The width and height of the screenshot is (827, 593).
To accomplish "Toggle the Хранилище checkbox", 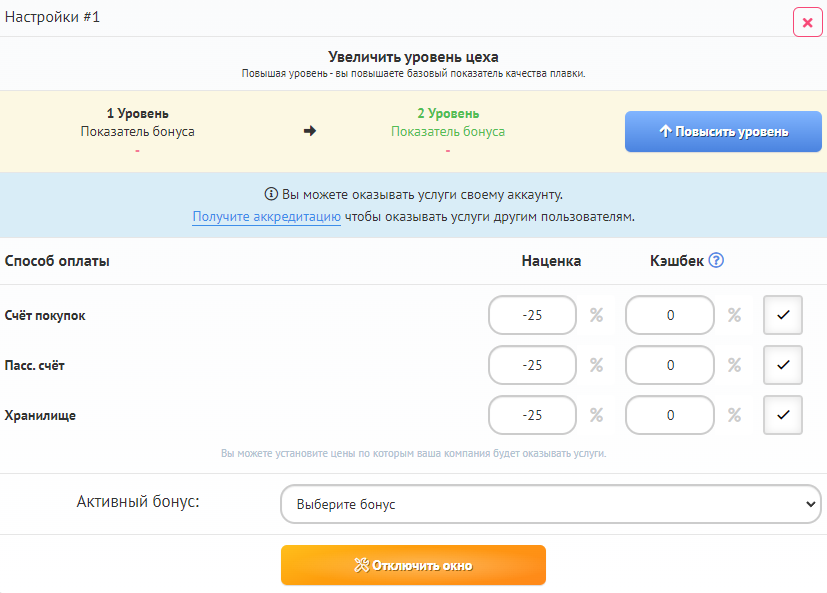I will click(x=783, y=415).
